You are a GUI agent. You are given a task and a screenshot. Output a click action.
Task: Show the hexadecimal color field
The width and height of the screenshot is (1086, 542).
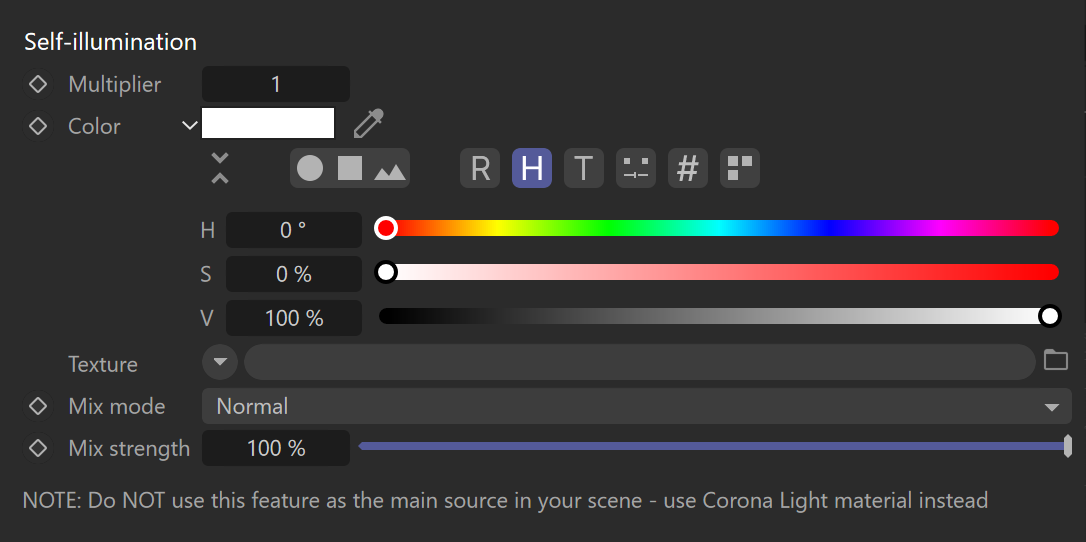click(688, 168)
